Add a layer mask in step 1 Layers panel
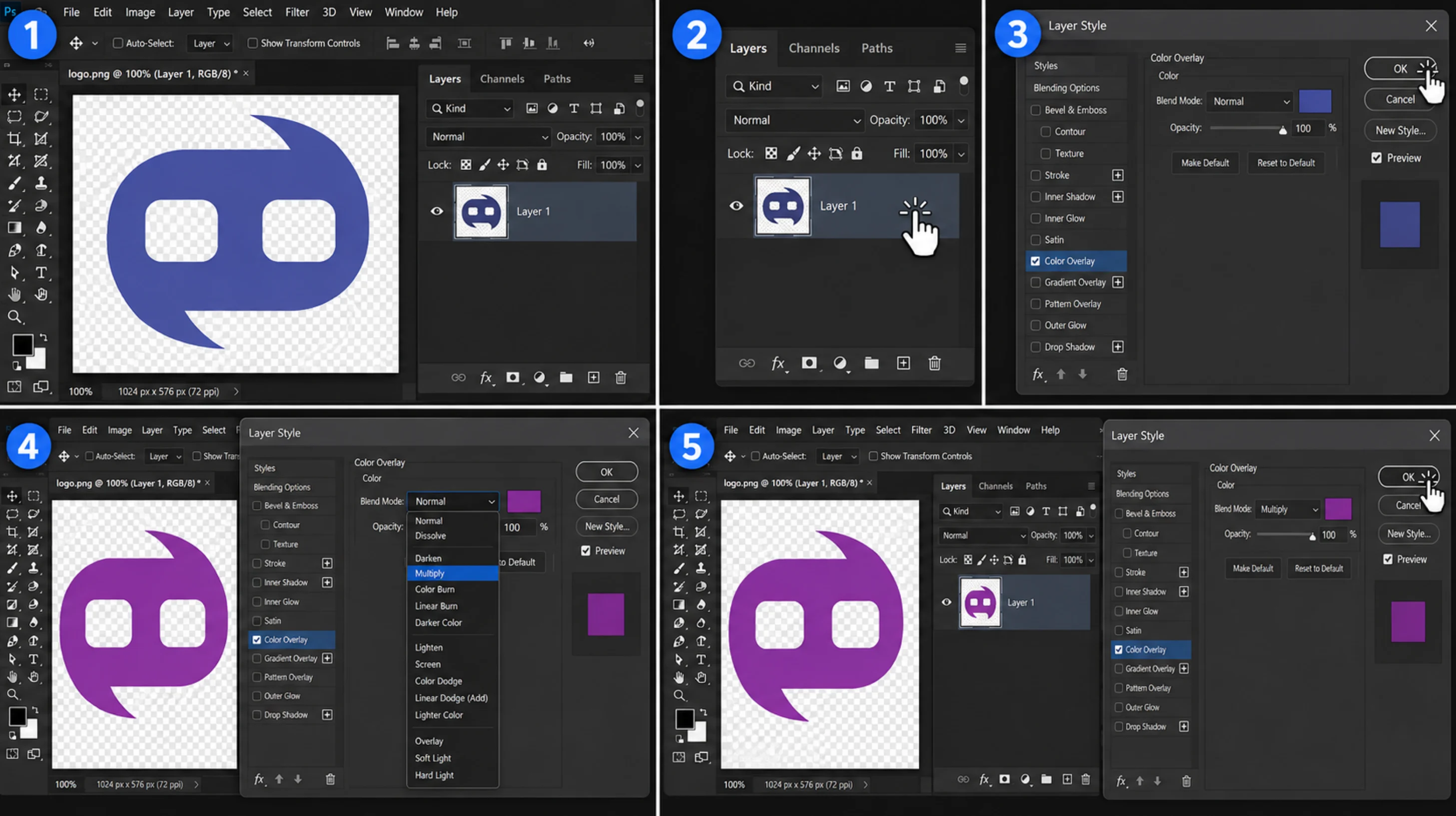The height and width of the screenshot is (816, 1456). pyautogui.click(x=513, y=378)
